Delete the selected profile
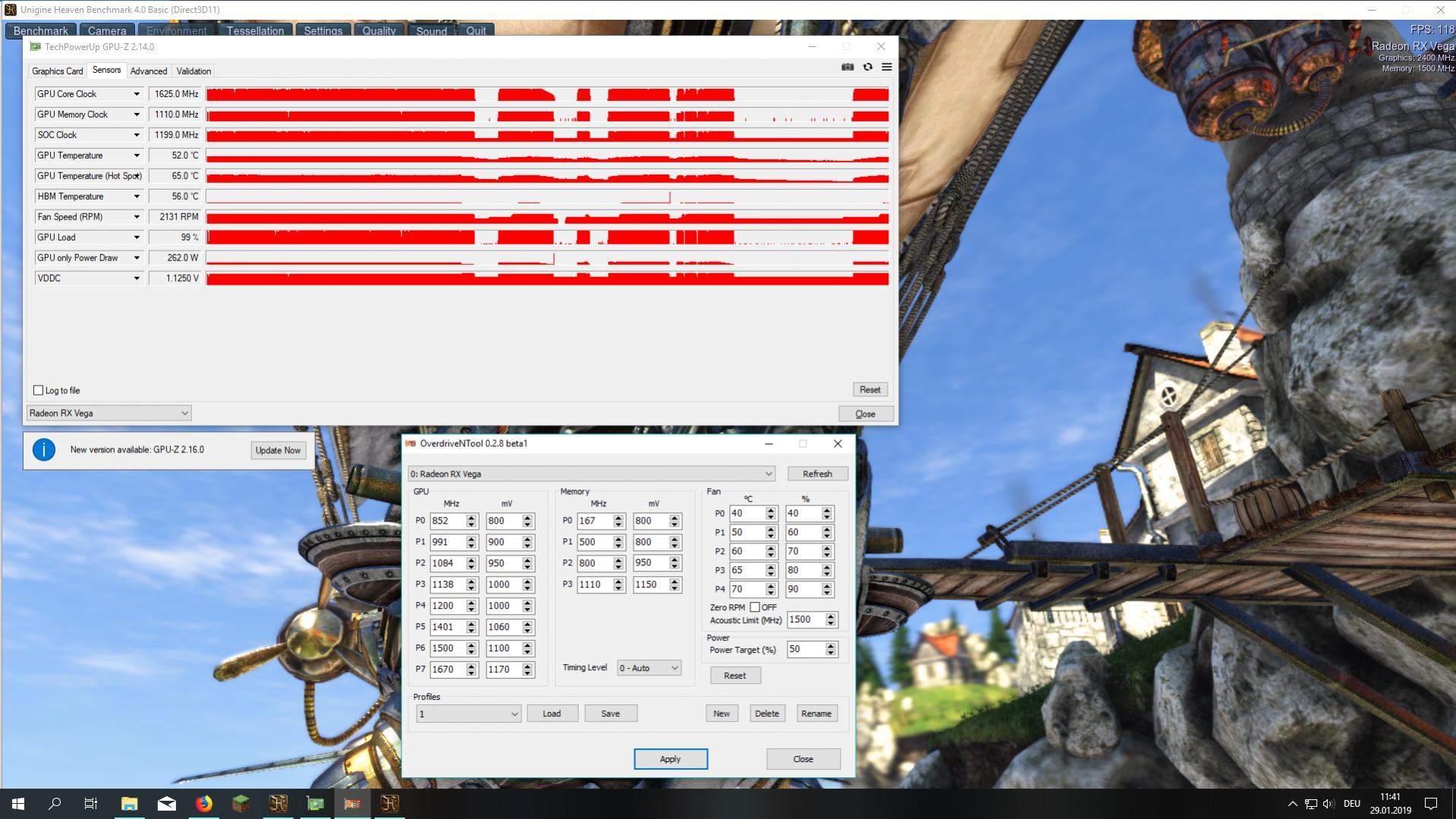This screenshot has width=1456, height=819. coord(767,713)
